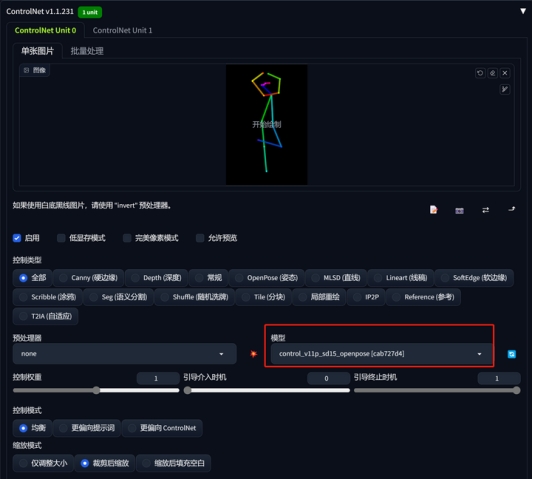Select the OpenPose (姿态) control type
This screenshot has height=479, width=533.
[x=266, y=278]
